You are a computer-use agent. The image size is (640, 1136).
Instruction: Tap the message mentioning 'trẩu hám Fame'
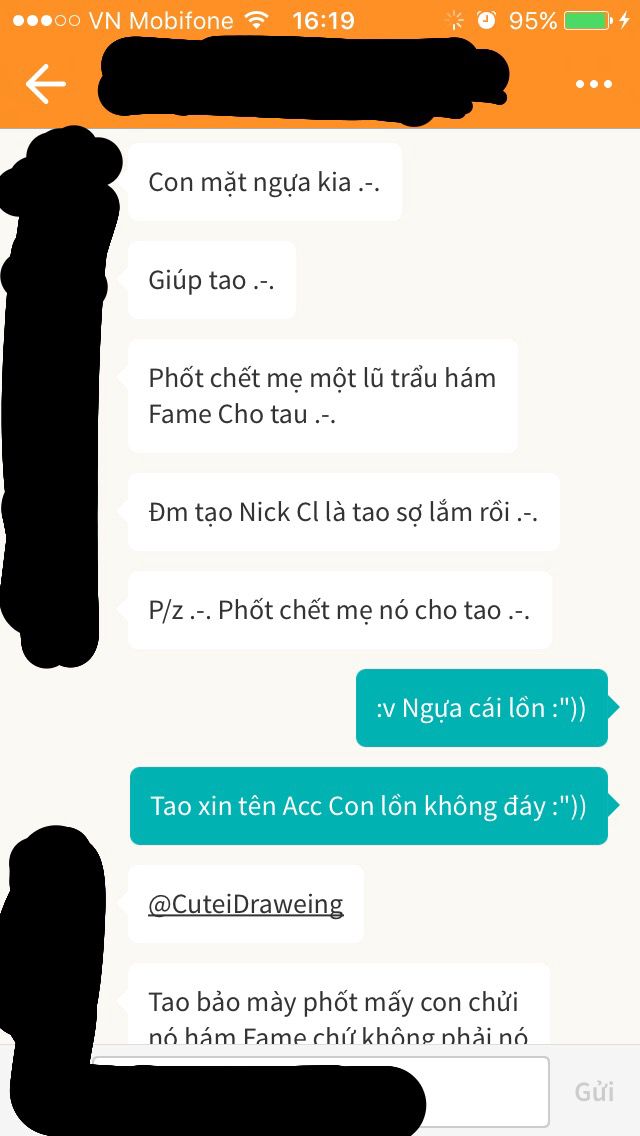coord(323,396)
